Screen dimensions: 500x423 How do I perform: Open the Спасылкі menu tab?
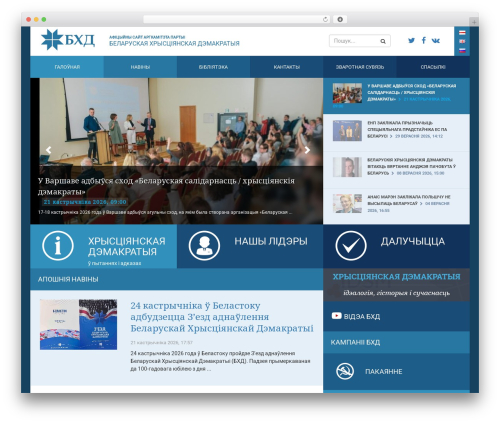[x=433, y=67]
